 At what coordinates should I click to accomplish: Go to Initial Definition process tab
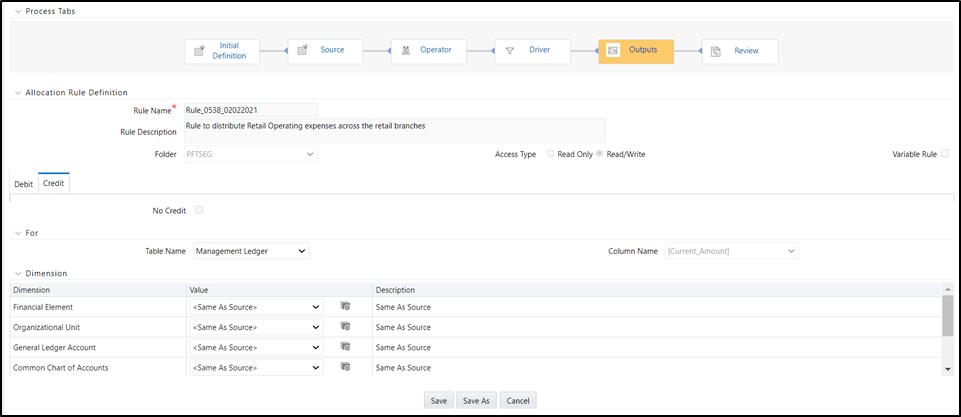pyautogui.click(x=222, y=51)
